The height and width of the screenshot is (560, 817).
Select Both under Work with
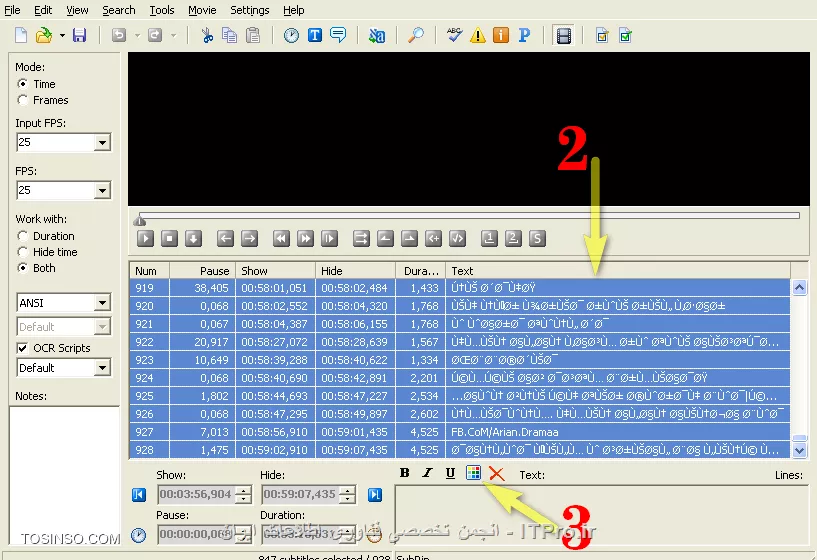(x=22, y=268)
